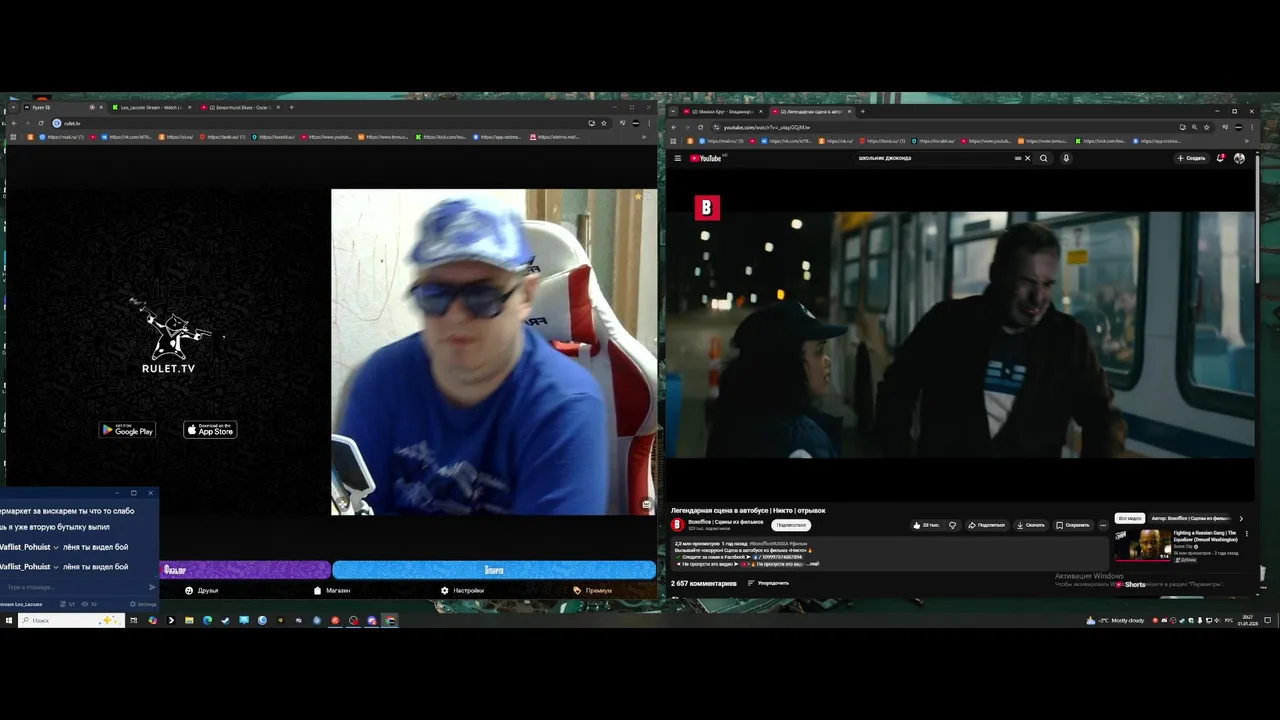Bookmark the rulet.tv page with star
Image resolution: width=1280 pixels, height=720 pixels.
pyautogui.click(x=603, y=123)
